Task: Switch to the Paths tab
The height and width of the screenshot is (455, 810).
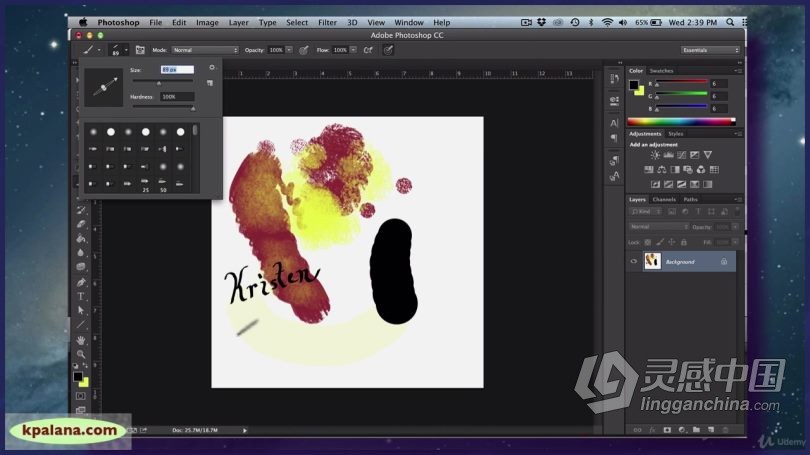Action: (691, 199)
